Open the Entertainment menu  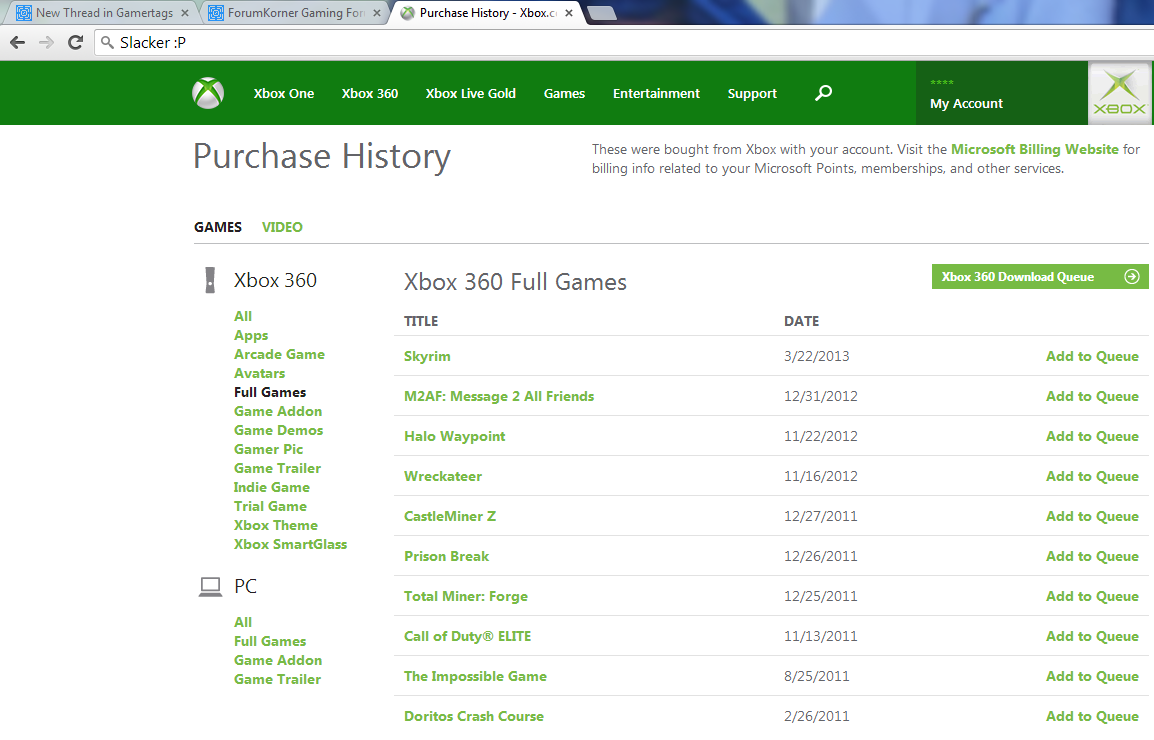pyautogui.click(x=656, y=94)
